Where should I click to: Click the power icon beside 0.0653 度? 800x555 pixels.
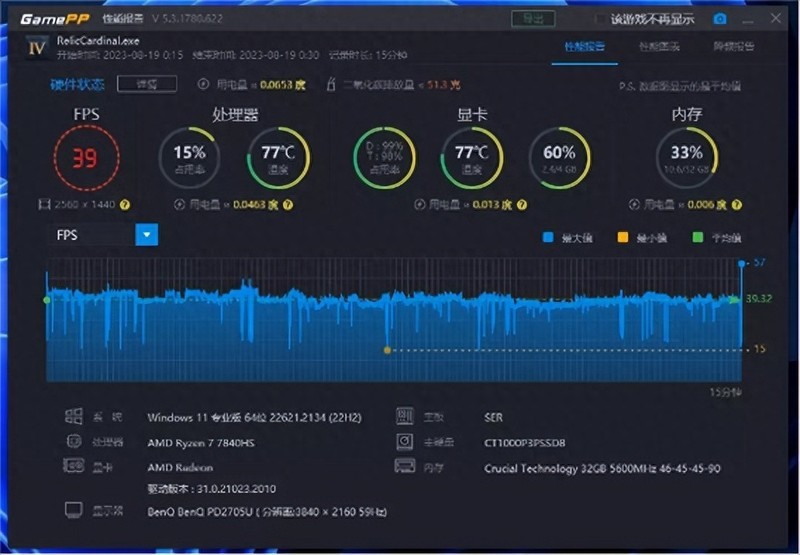tap(203, 84)
